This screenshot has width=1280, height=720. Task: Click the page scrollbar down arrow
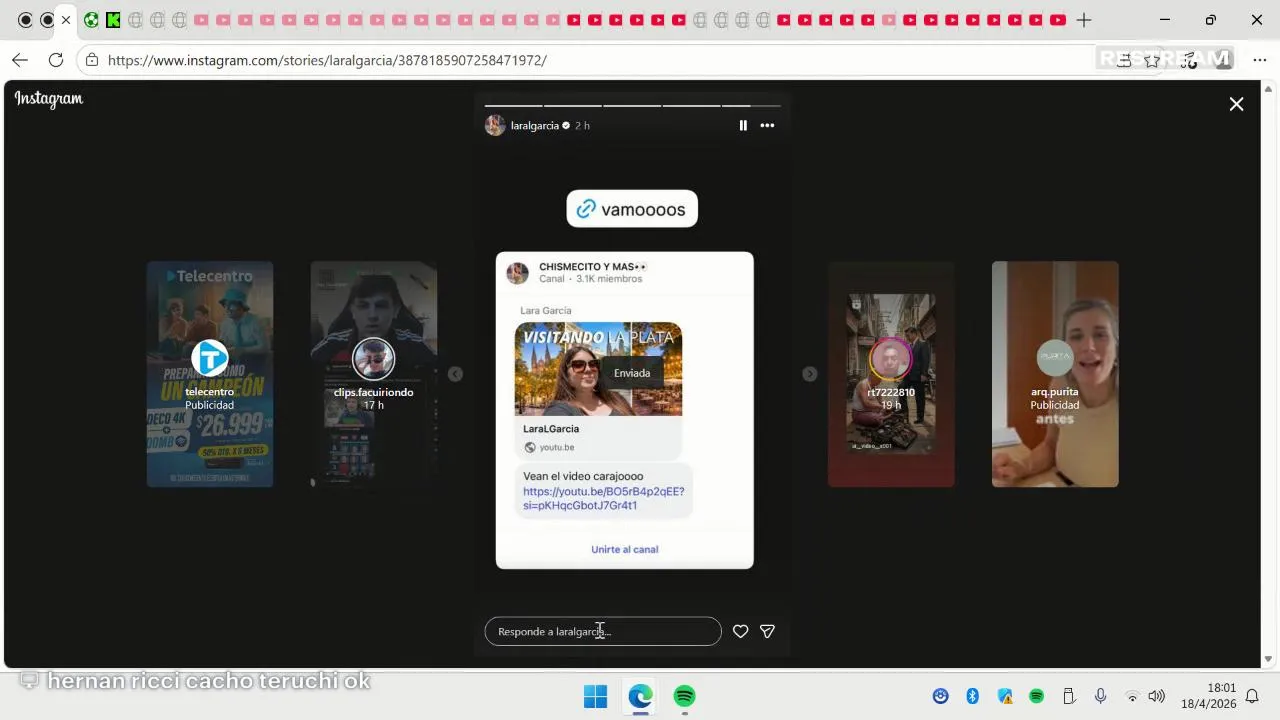click(x=1269, y=659)
